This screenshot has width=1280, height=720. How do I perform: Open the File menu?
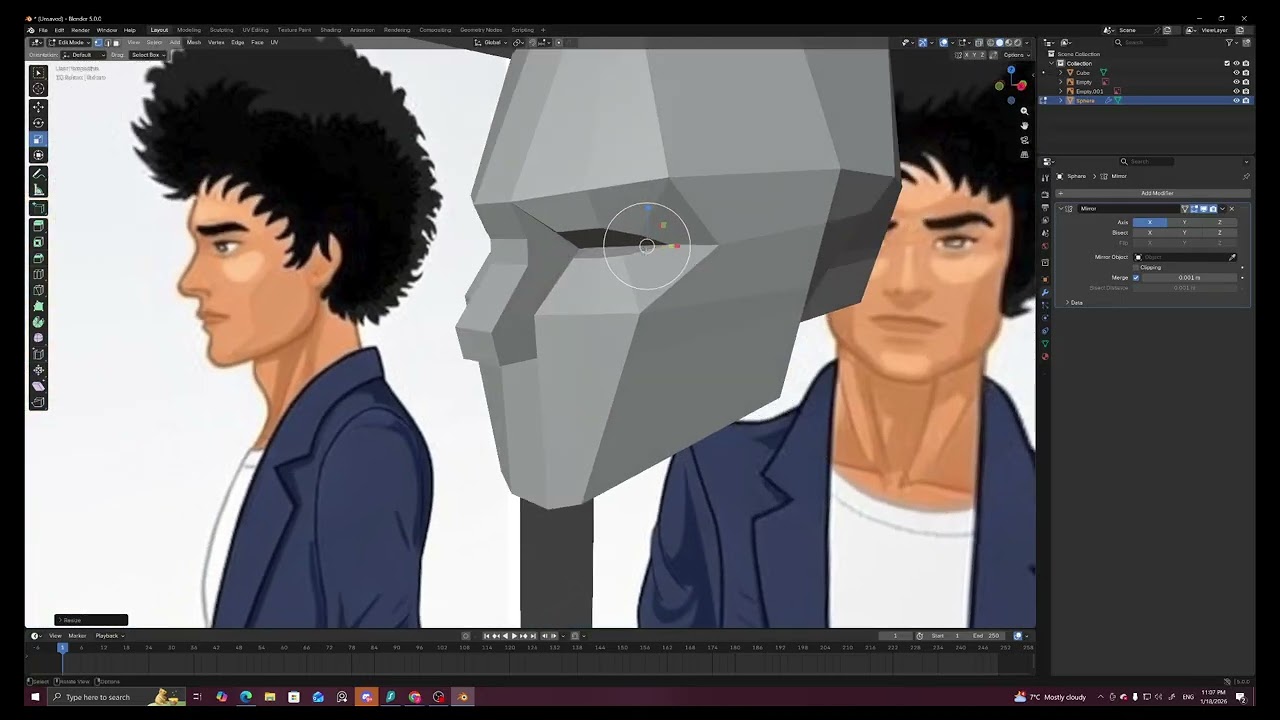point(43,30)
